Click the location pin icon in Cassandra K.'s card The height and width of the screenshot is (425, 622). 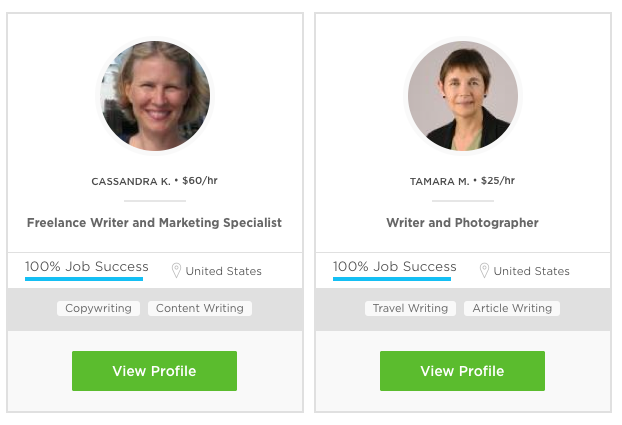(x=176, y=271)
